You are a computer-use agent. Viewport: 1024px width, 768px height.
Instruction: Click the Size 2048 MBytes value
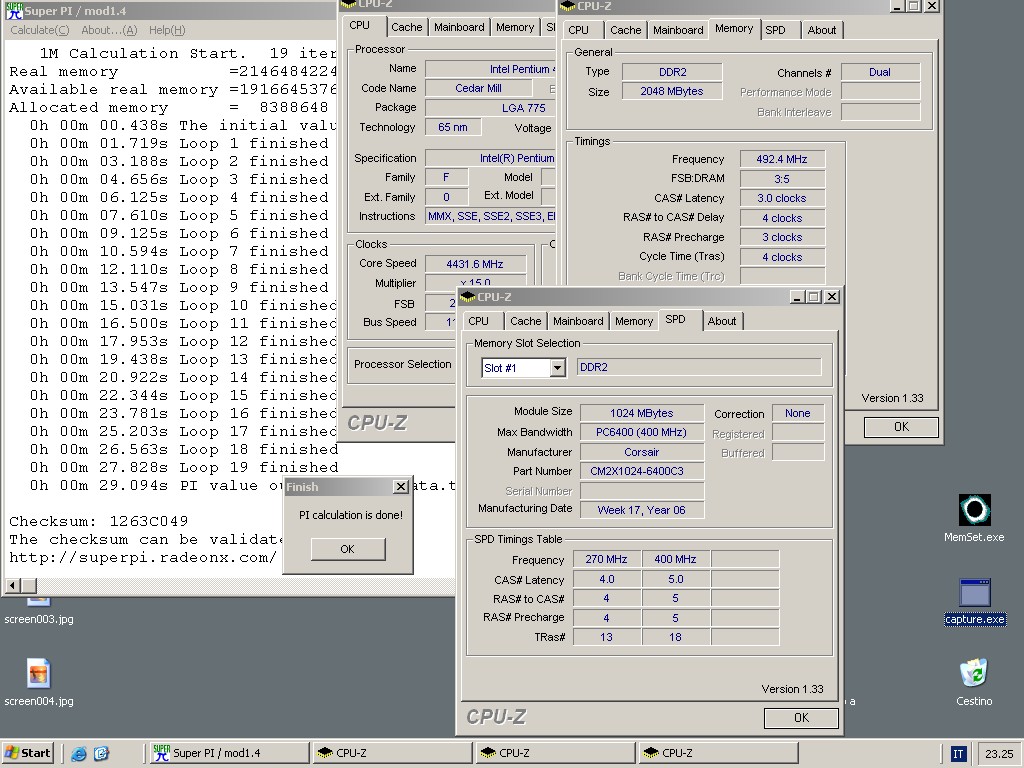[x=672, y=91]
